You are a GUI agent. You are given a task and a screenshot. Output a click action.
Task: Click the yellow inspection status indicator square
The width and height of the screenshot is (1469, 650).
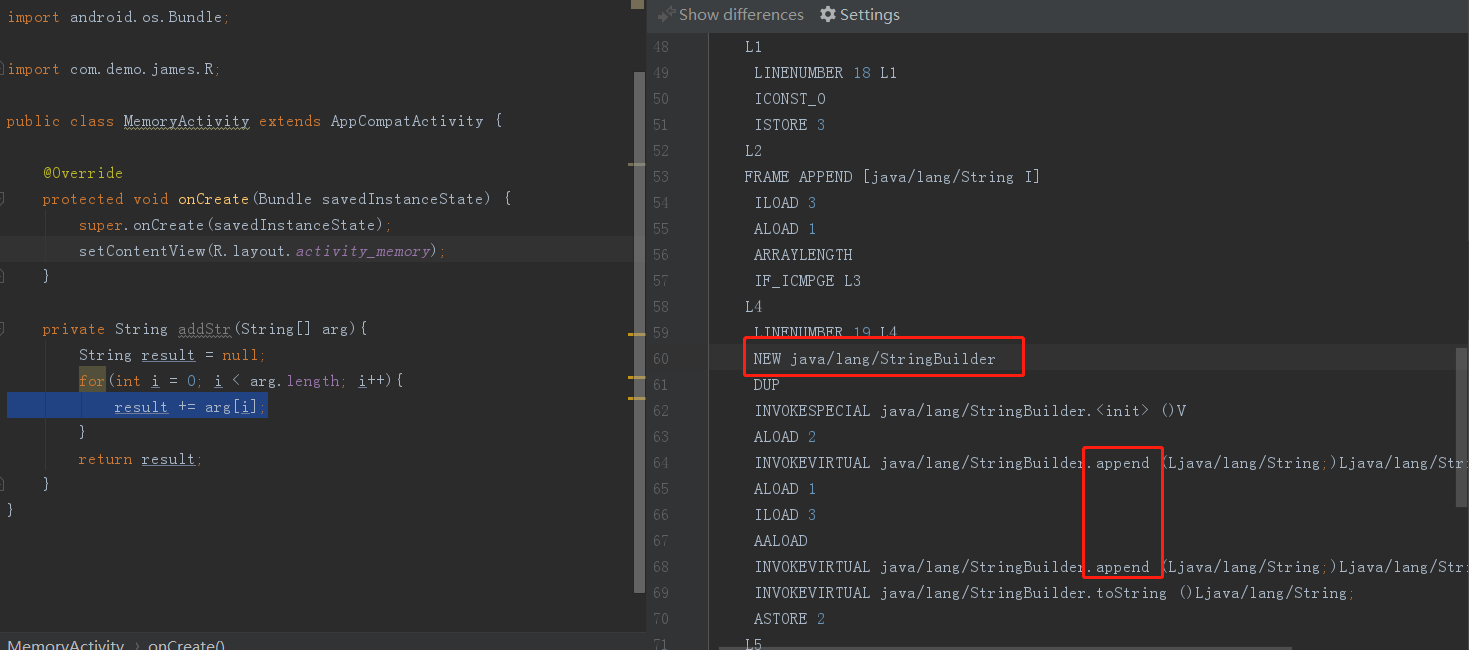637,4
